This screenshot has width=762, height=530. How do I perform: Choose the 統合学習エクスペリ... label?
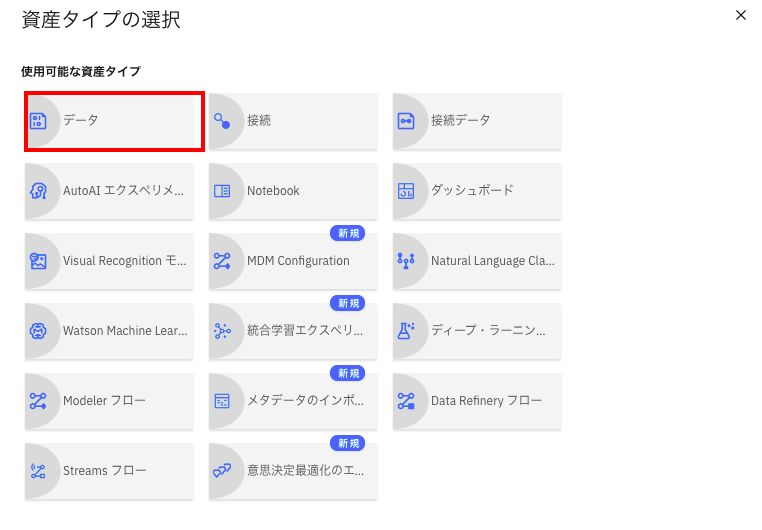click(305, 330)
